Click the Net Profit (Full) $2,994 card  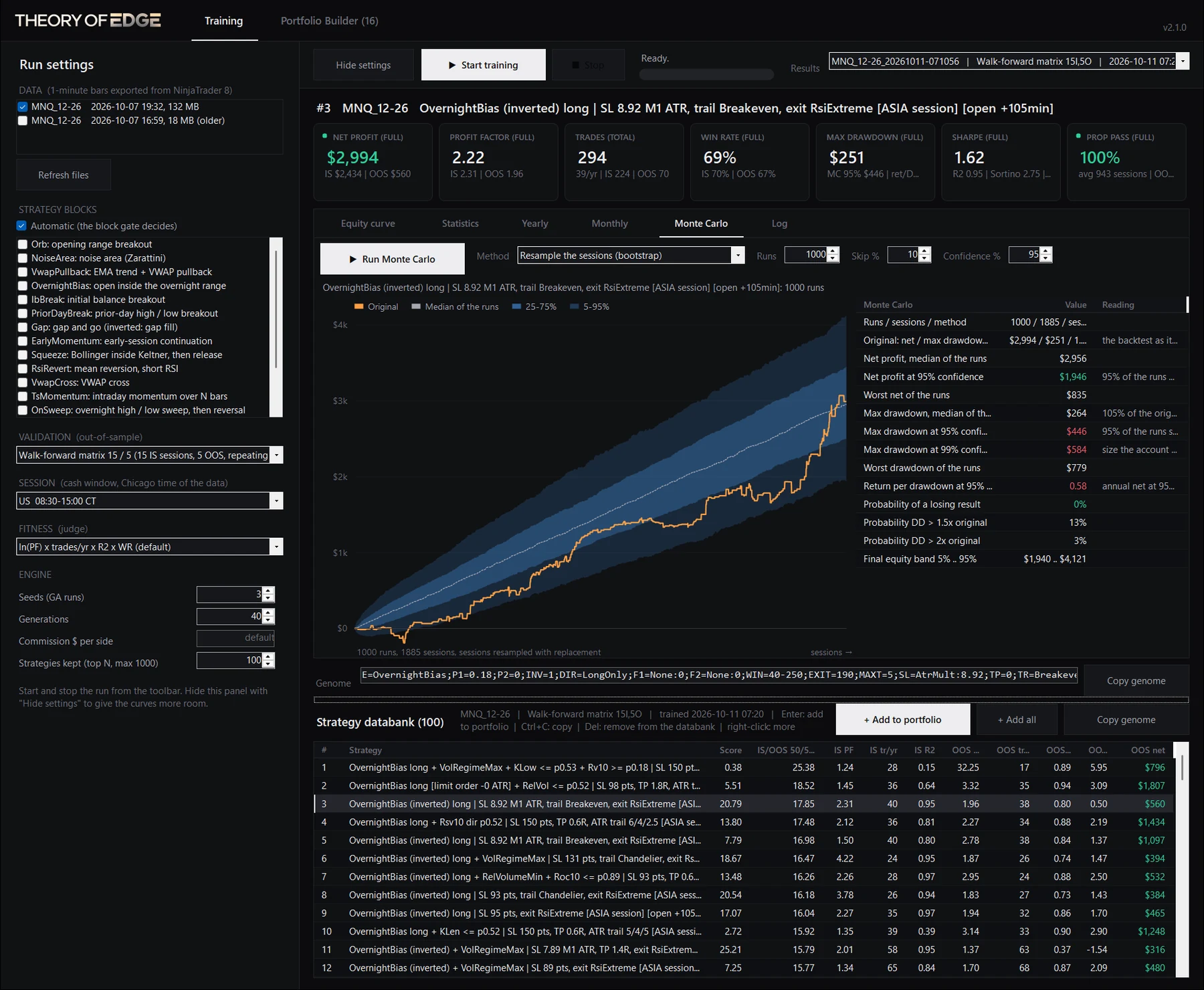[373, 161]
